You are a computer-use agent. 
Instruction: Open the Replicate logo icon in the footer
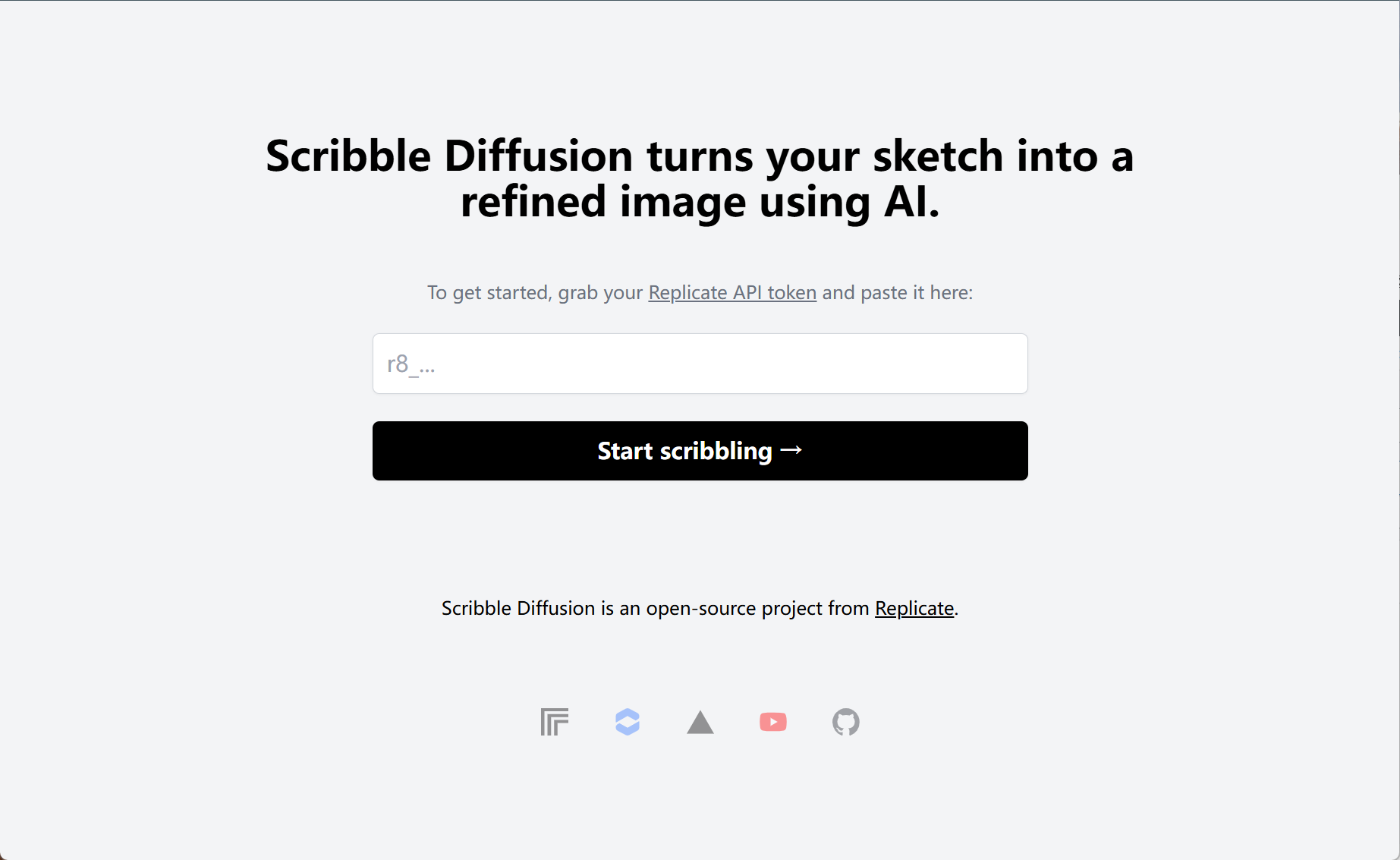(553, 722)
